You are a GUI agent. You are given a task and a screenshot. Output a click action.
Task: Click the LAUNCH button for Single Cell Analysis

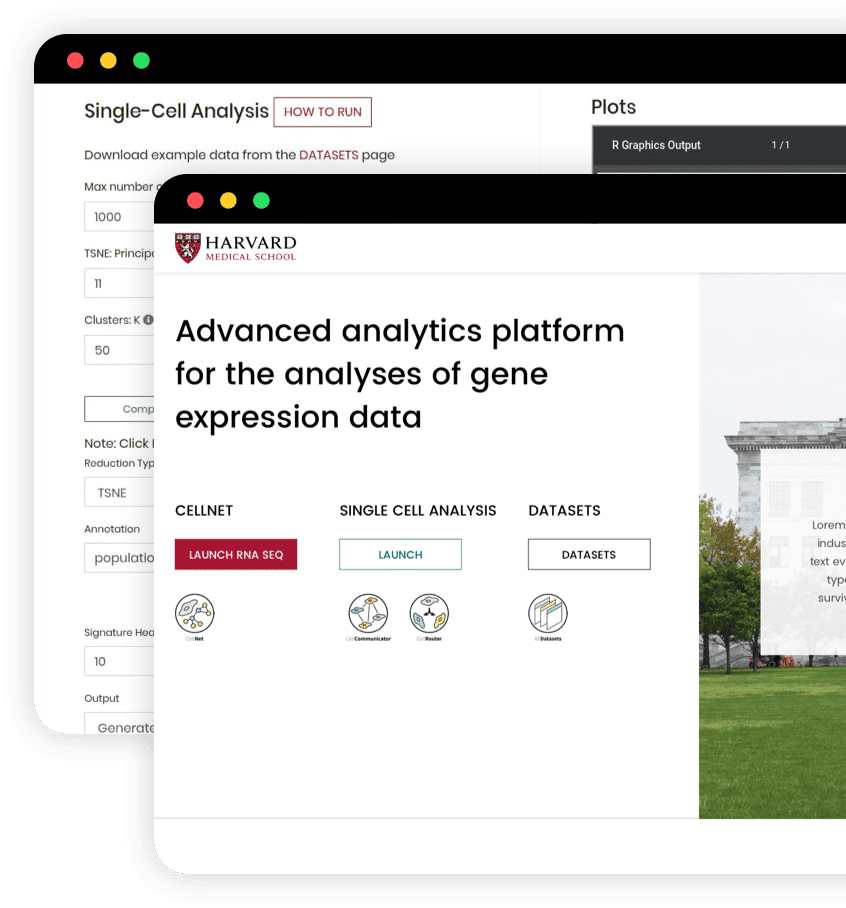click(400, 555)
